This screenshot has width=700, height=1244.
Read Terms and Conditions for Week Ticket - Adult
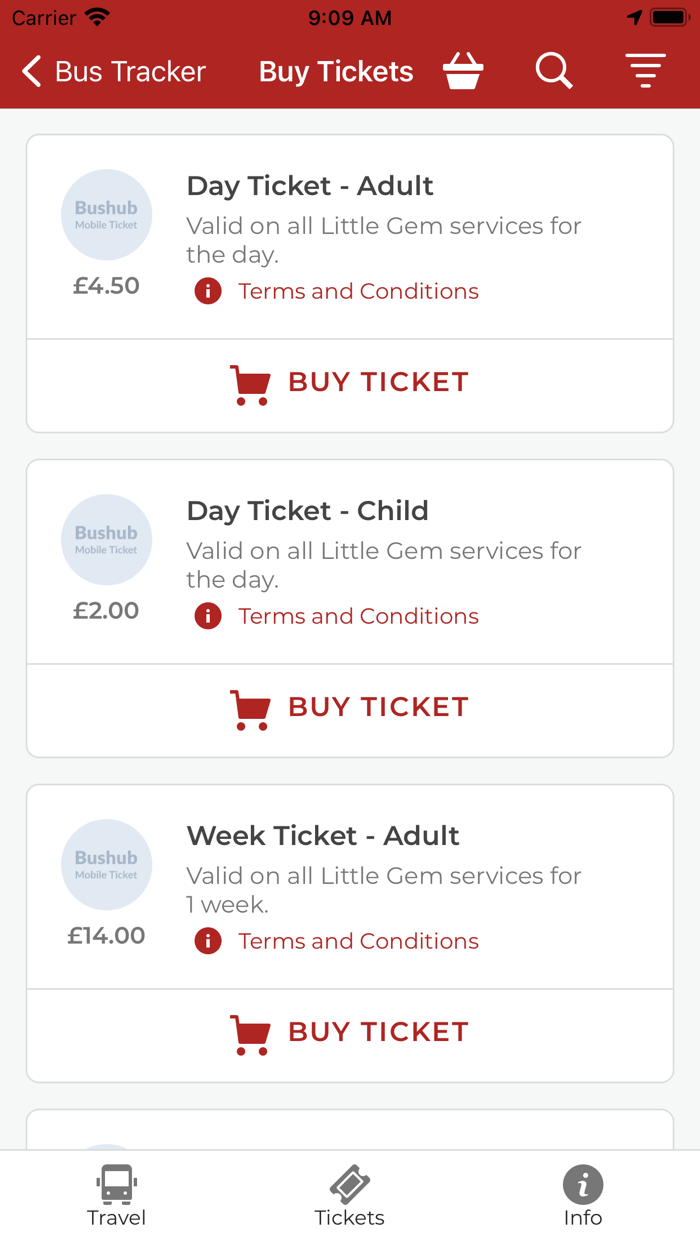pos(358,941)
